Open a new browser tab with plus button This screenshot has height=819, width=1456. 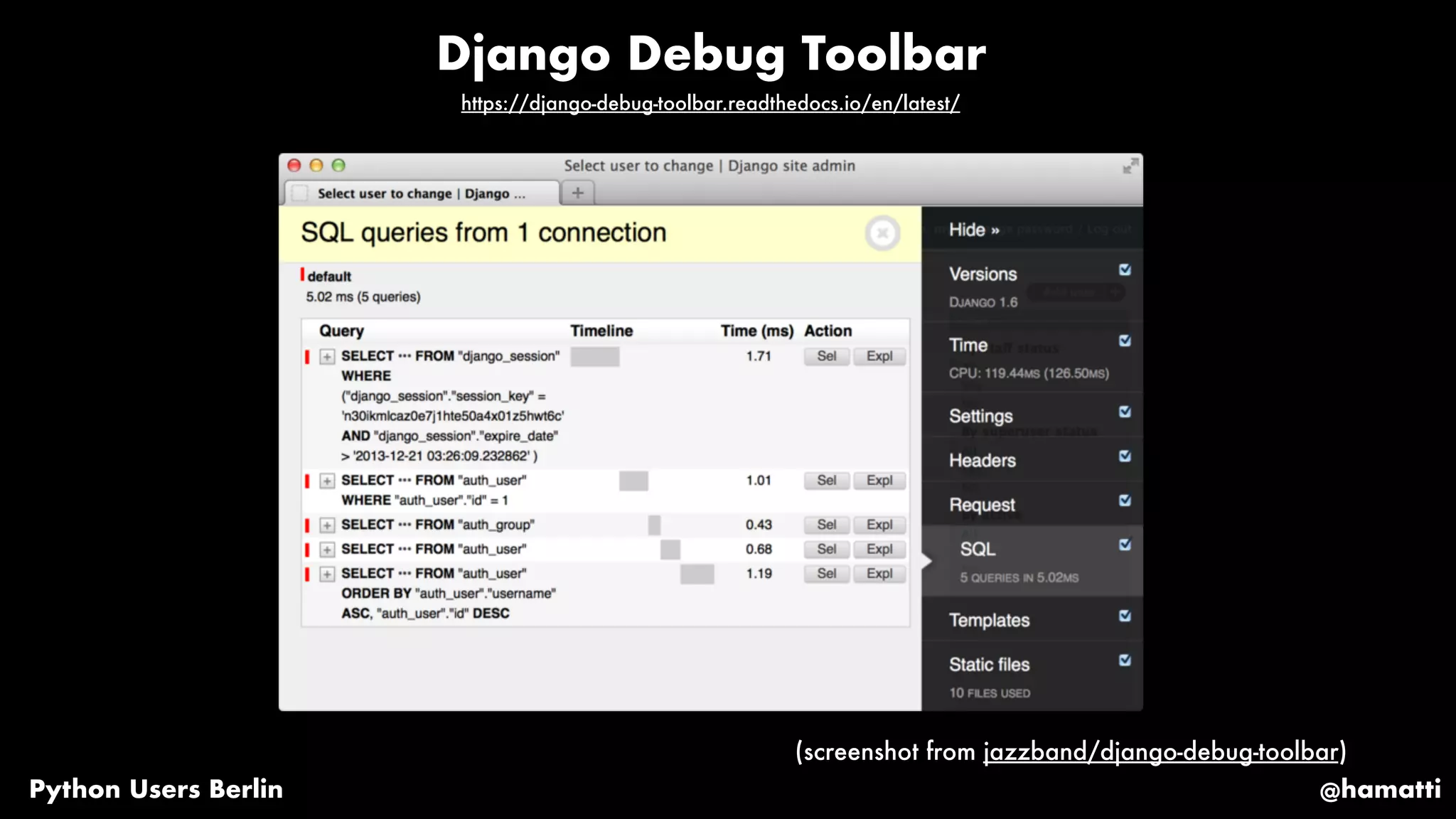click(578, 193)
